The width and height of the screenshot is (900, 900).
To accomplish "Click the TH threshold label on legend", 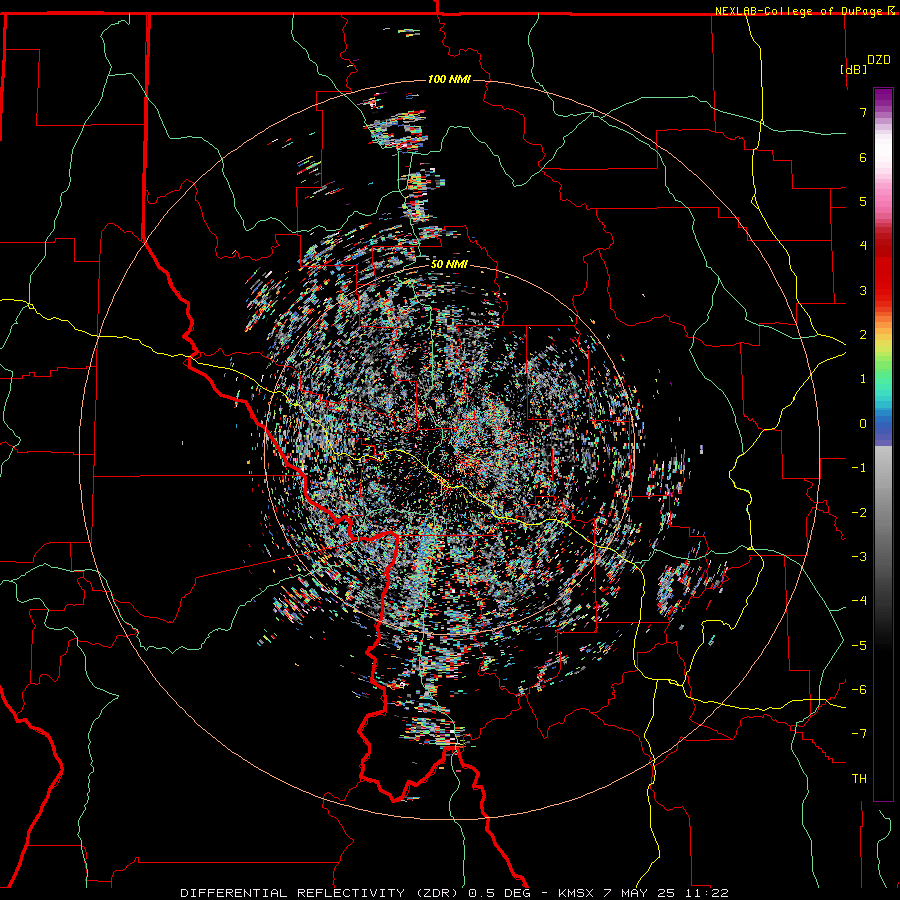I will tap(859, 779).
